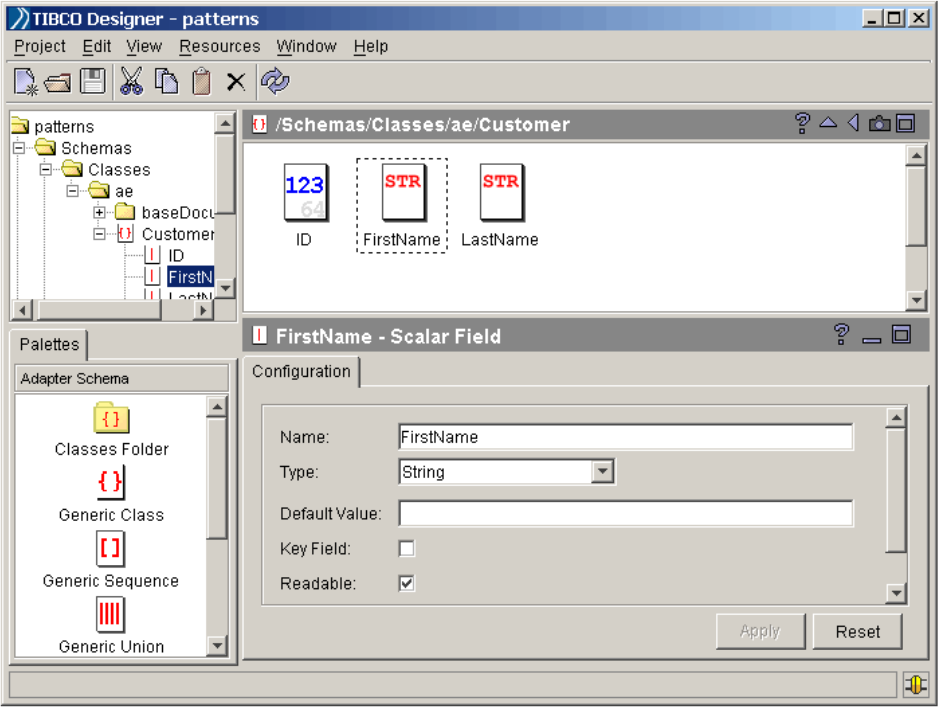Click palette list scrollbar down arrow
938x707 pixels.
(x=217, y=645)
